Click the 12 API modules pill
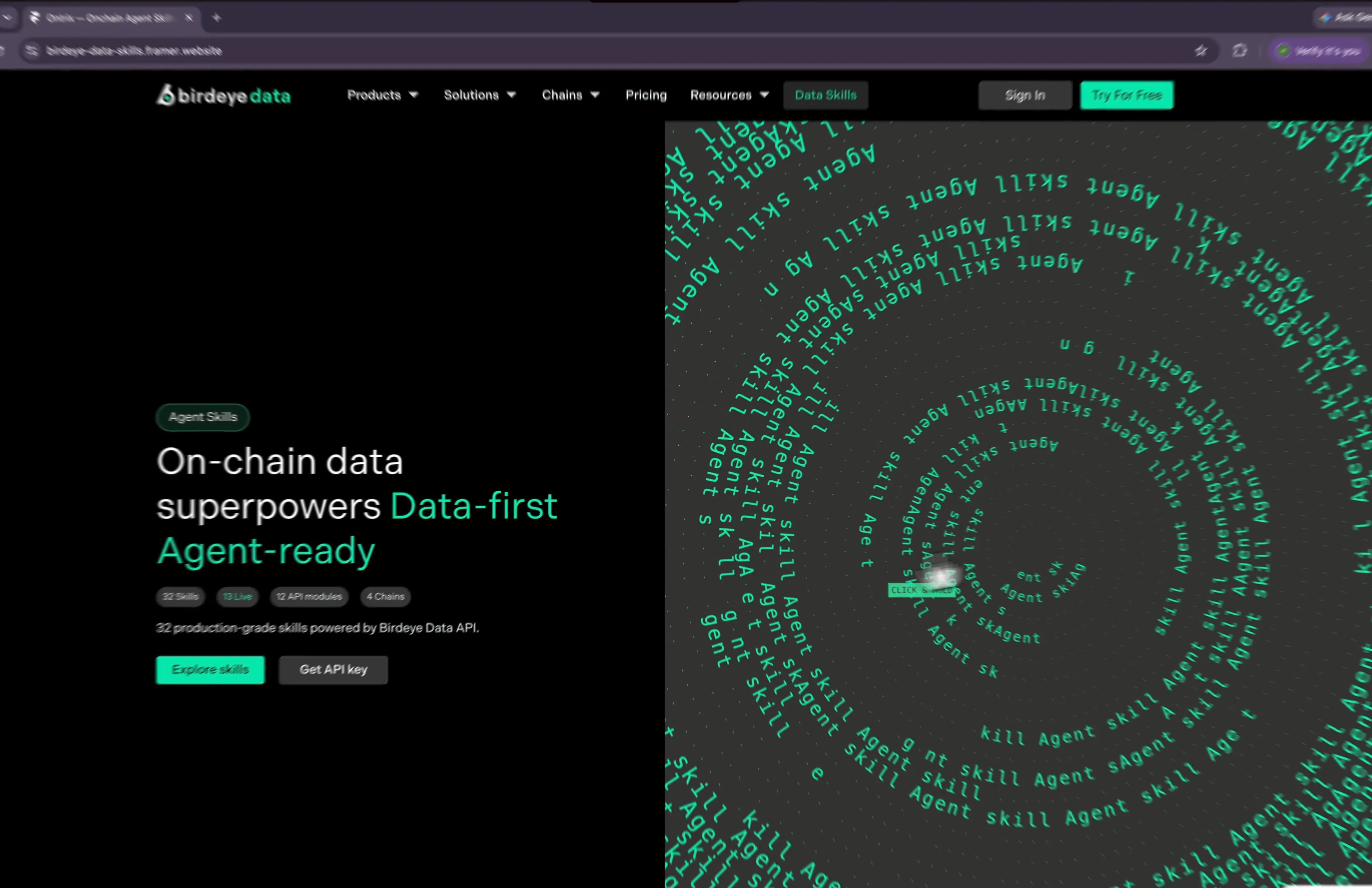 pos(309,597)
